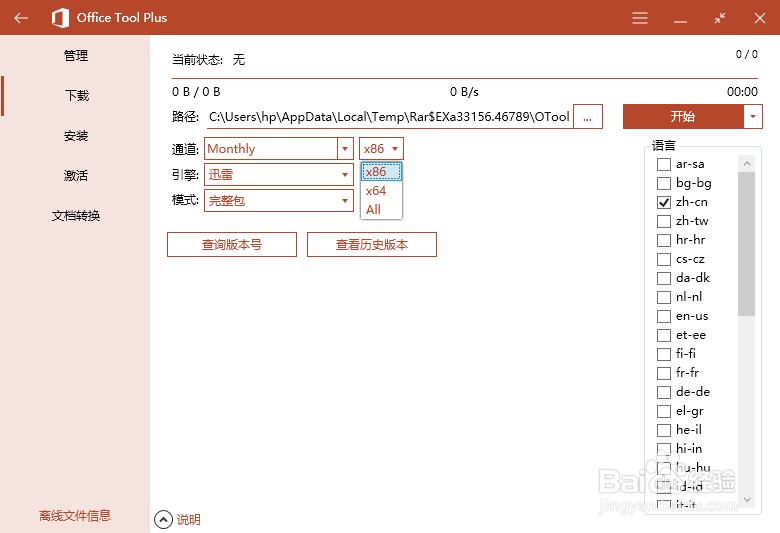This screenshot has height=533, width=780.
Task: Click the language list scroll up arrow
Action: click(x=747, y=163)
